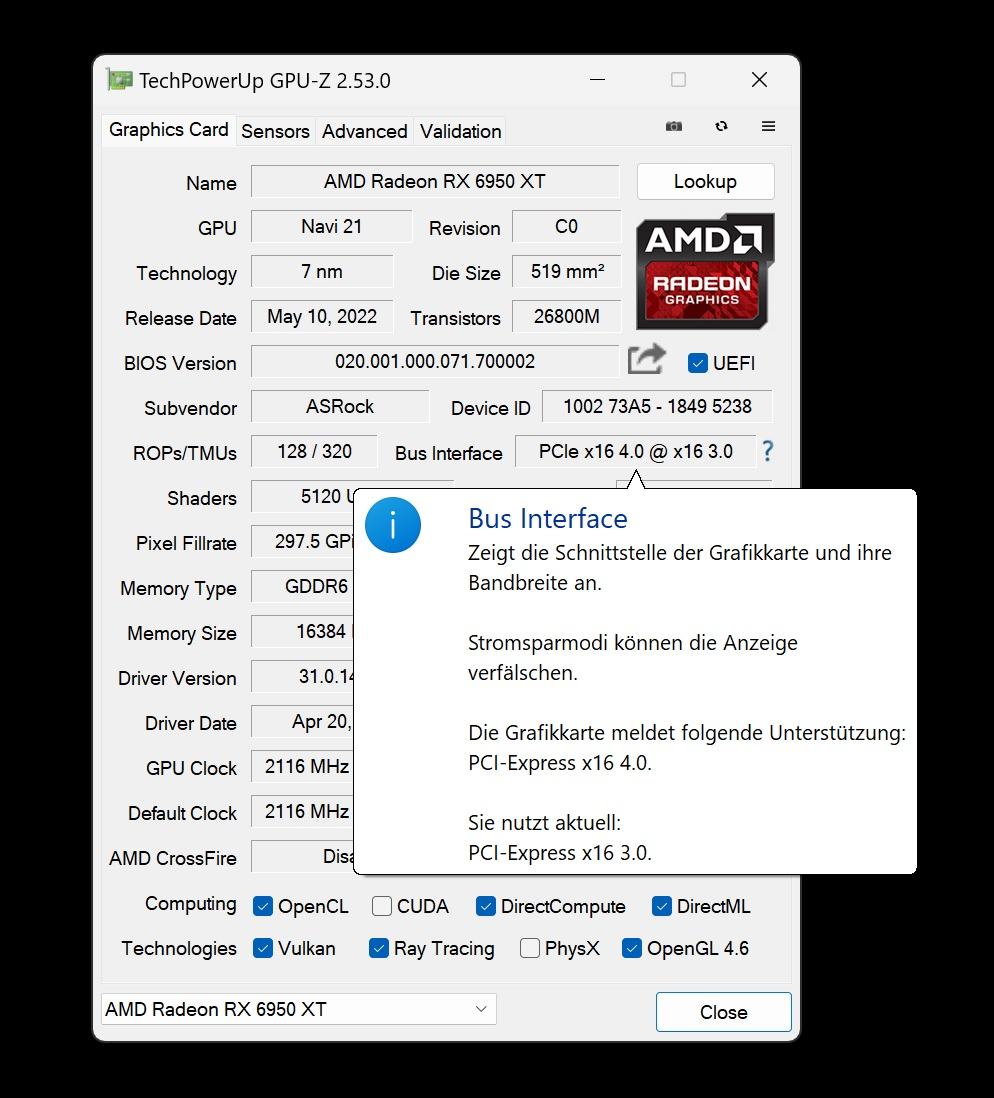Open the GPU selection dropdown

click(x=298, y=1009)
